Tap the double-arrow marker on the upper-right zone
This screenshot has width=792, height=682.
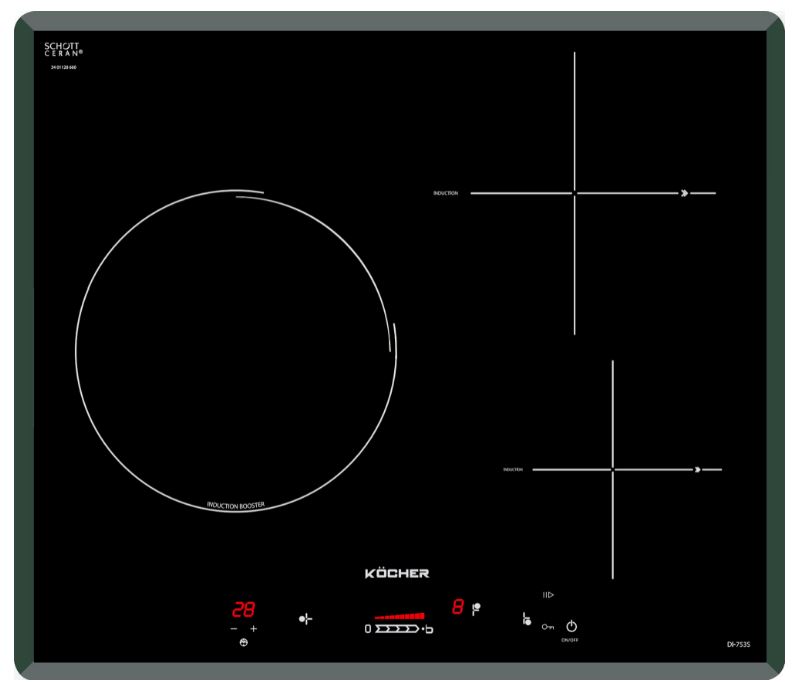[684, 193]
